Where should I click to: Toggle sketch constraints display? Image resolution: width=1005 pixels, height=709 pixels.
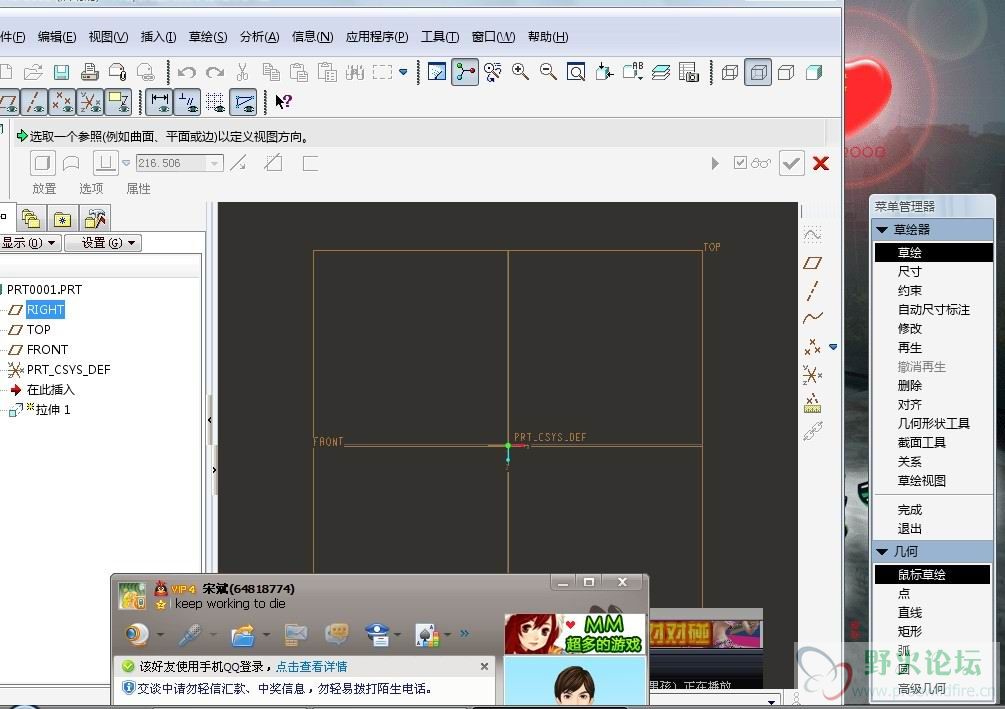[x=187, y=102]
